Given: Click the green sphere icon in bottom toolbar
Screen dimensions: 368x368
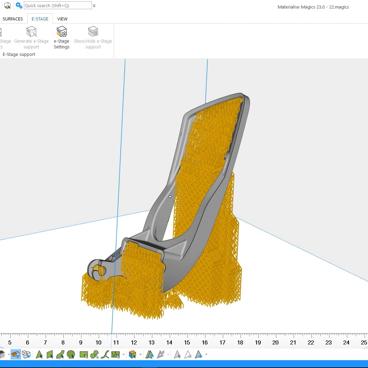Looking at the screenshot, I should [71, 354].
